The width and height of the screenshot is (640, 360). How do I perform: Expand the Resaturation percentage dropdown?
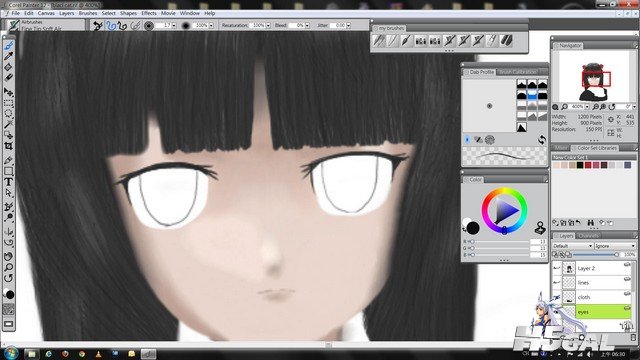pos(268,25)
